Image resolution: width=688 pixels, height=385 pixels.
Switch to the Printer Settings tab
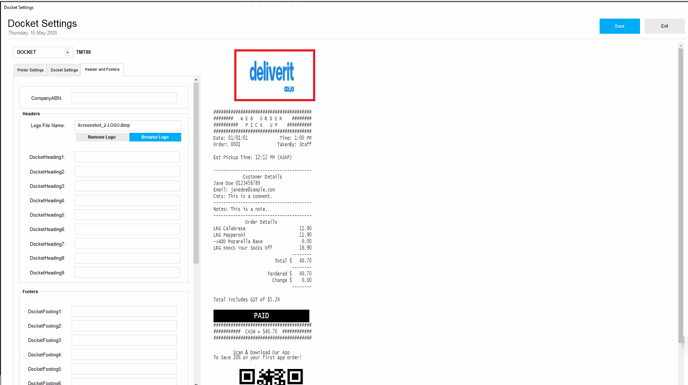[x=30, y=70]
